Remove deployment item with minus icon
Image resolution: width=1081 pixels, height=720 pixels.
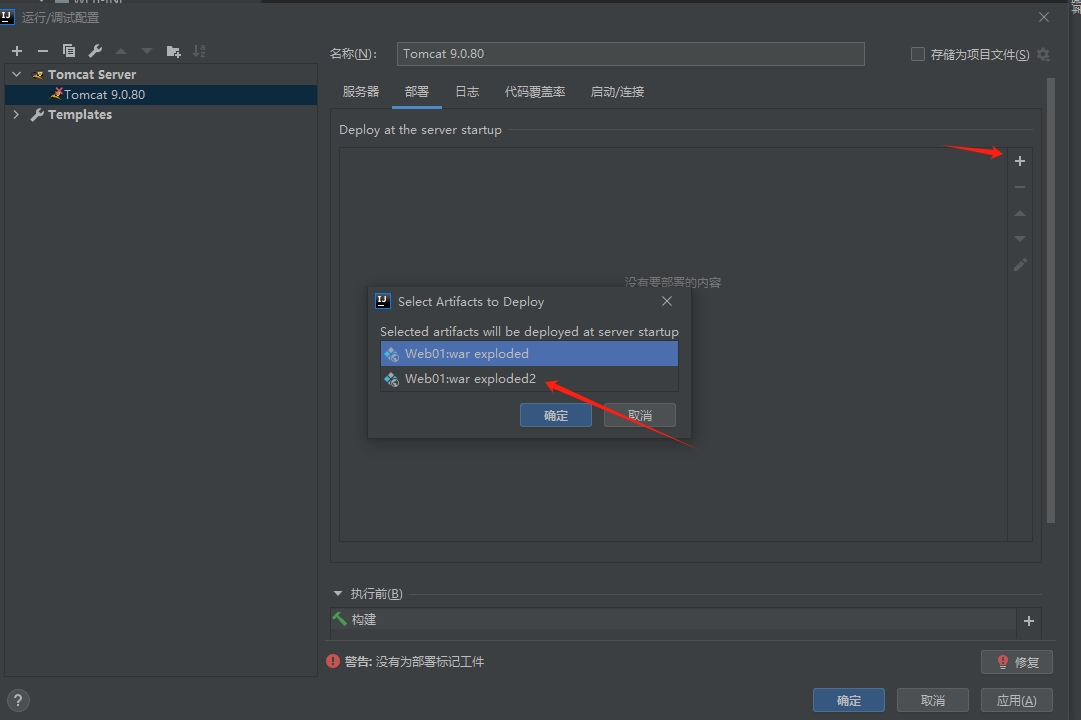tap(1020, 187)
